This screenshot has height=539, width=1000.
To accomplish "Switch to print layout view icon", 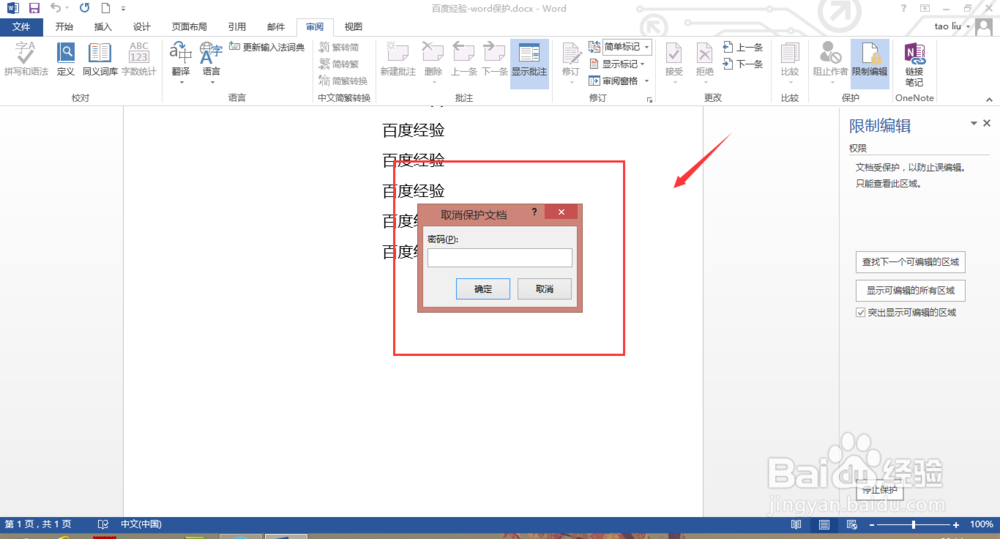I will (824, 524).
